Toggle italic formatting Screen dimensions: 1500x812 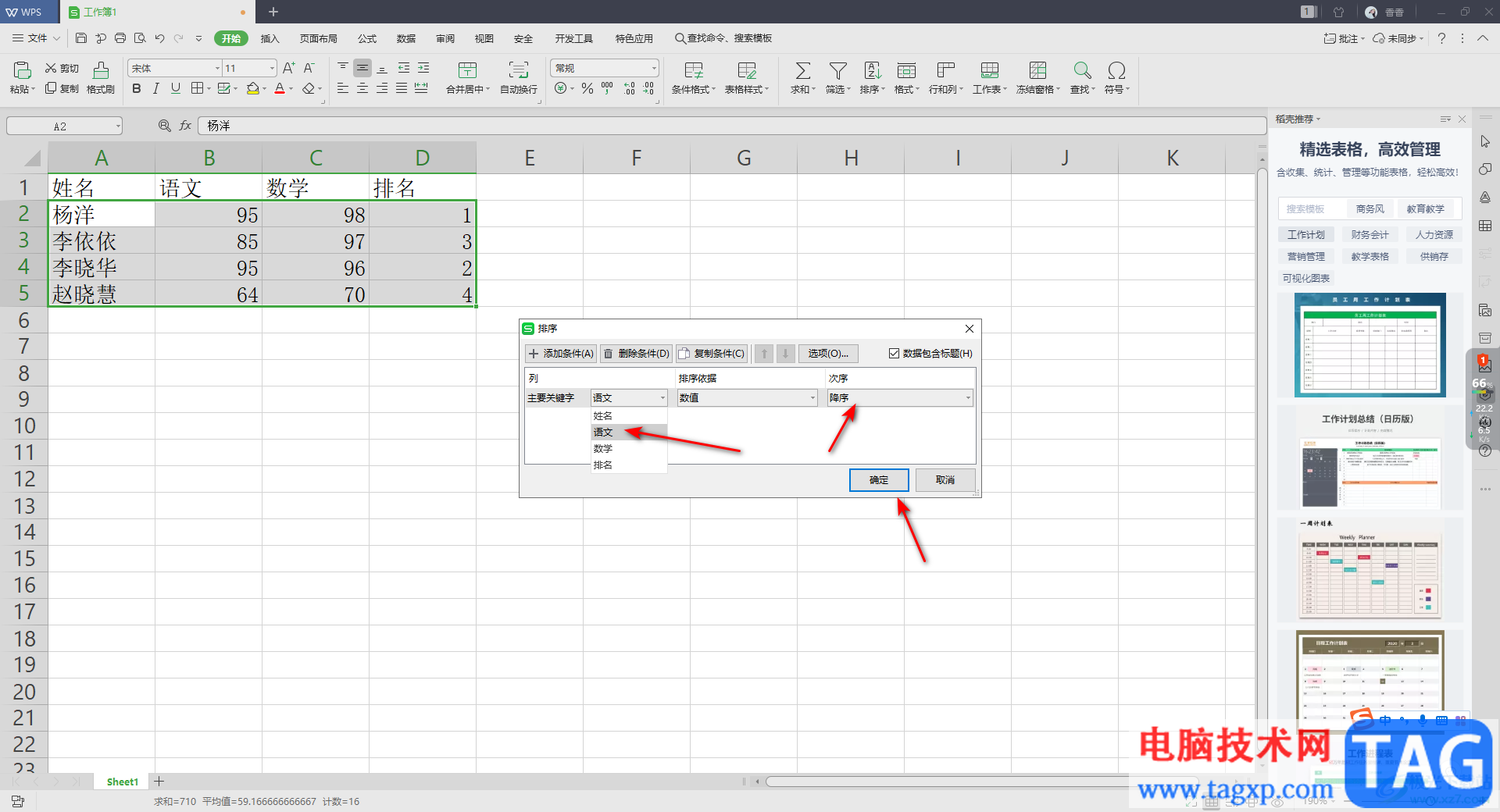click(x=156, y=88)
